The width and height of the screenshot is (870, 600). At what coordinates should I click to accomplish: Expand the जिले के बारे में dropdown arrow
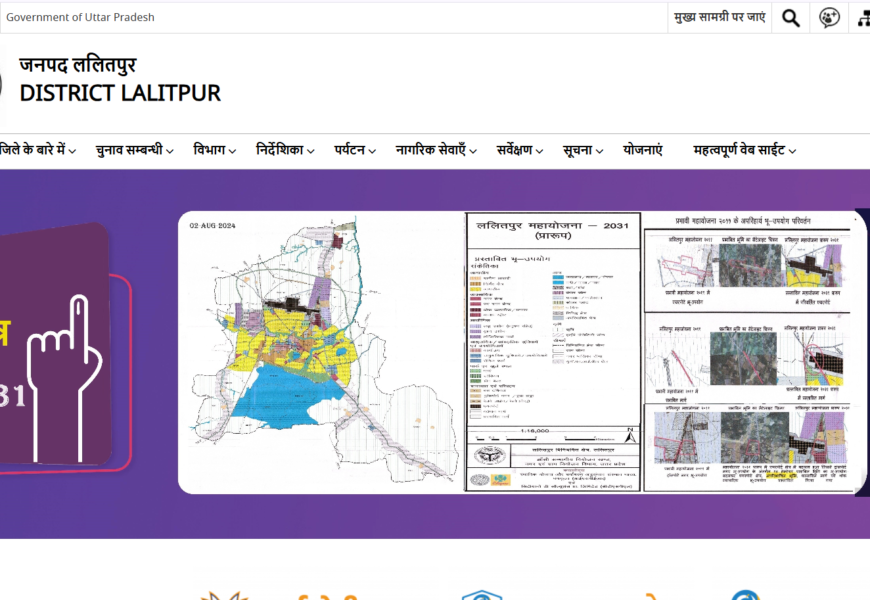click(72, 151)
